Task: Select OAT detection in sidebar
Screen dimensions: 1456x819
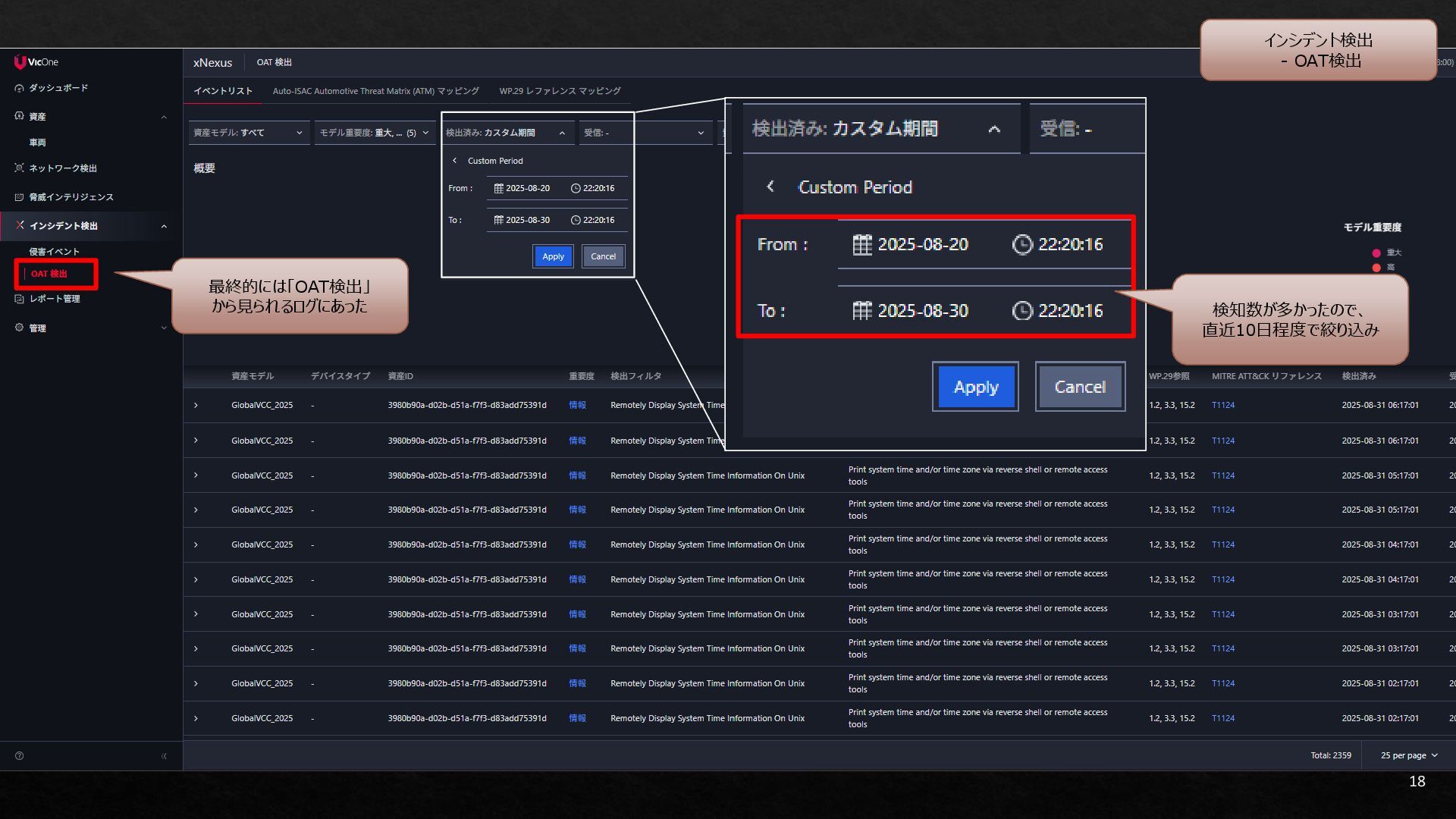Action: tap(49, 274)
